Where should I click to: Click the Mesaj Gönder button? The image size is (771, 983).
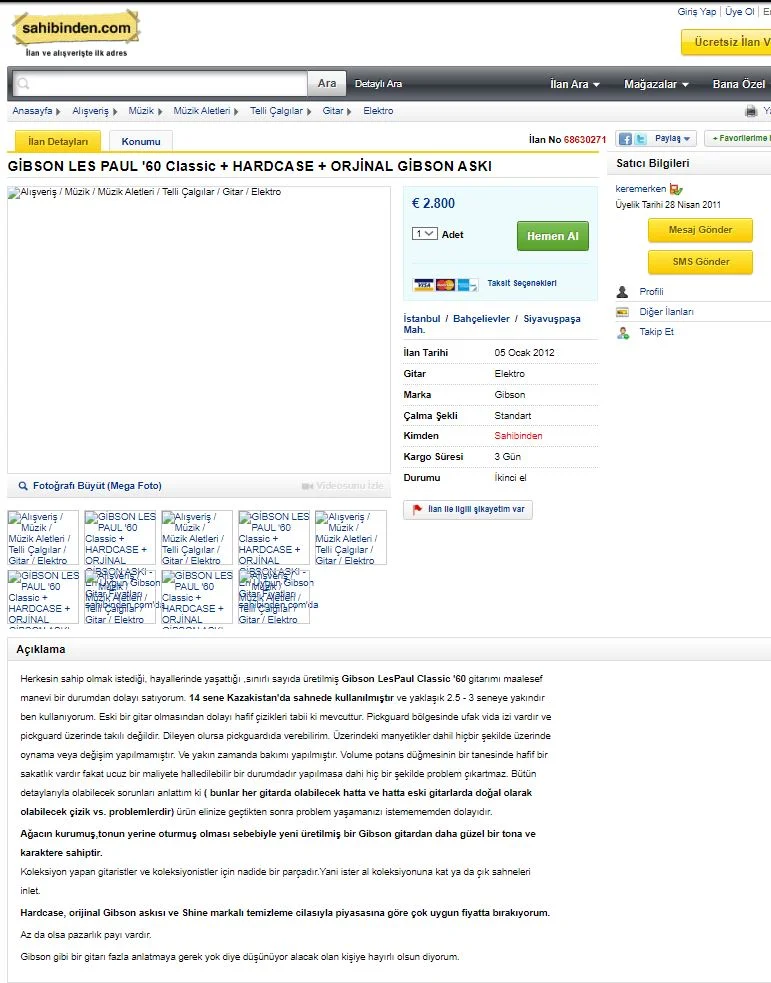pyautogui.click(x=700, y=230)
